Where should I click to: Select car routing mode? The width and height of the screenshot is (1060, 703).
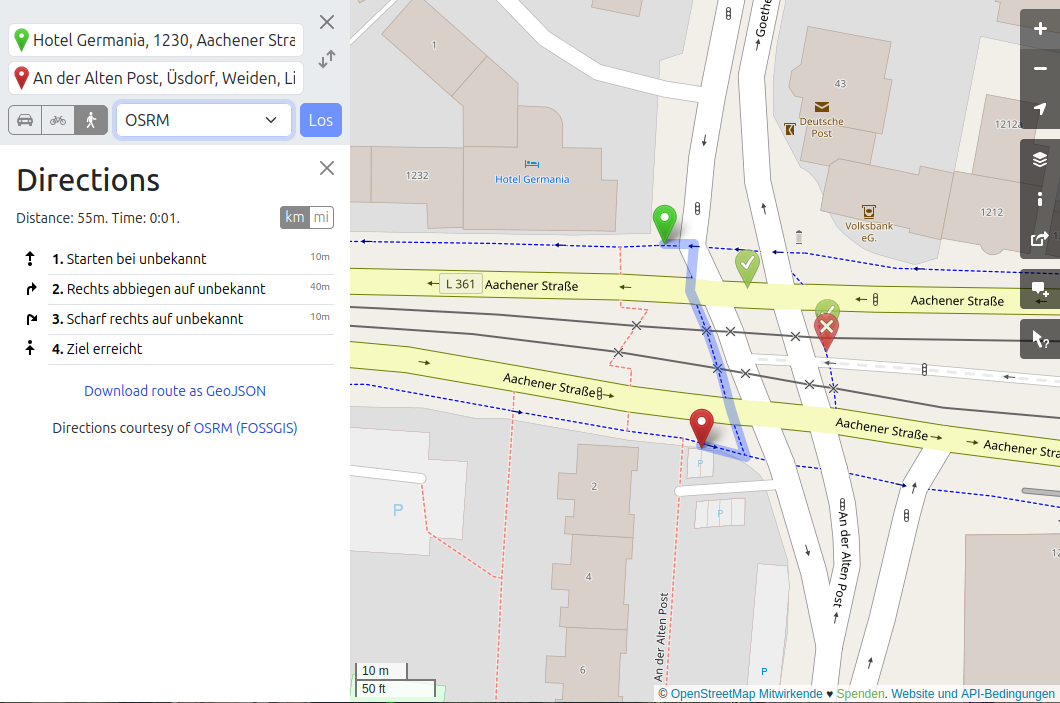click(x=25, y=120)
